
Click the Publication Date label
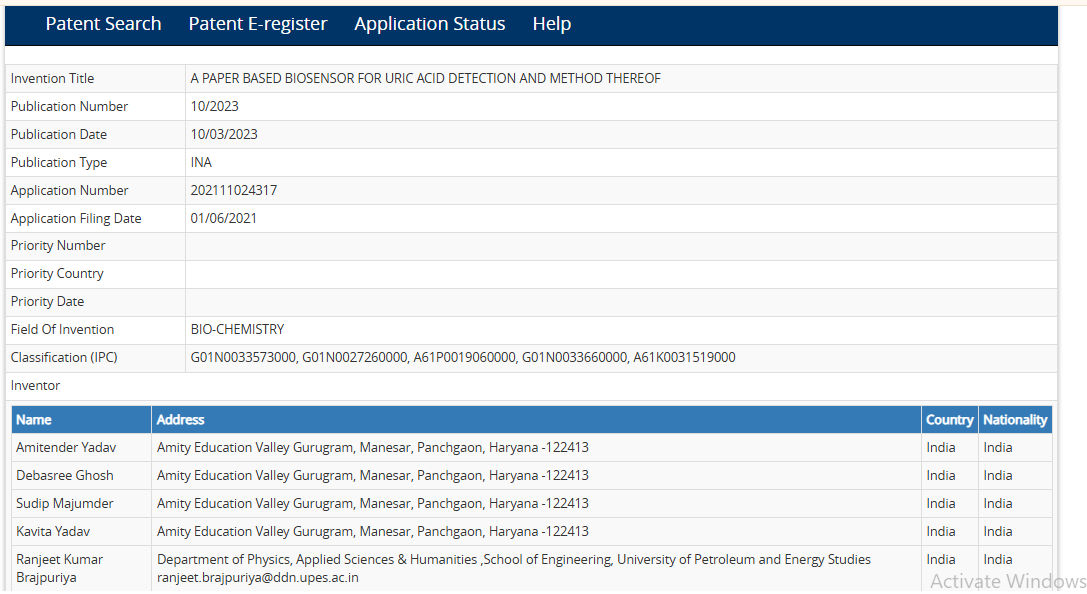click(x=59, y=134)
